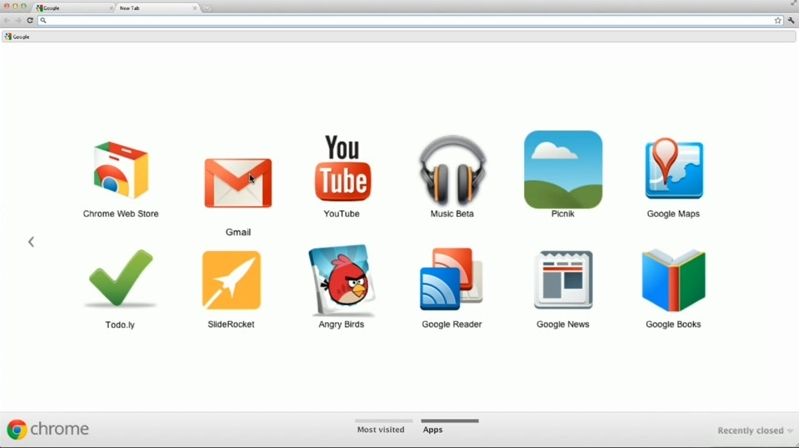
Task: Open the Todo.ly checkmark app
Action: pos(120,279)
